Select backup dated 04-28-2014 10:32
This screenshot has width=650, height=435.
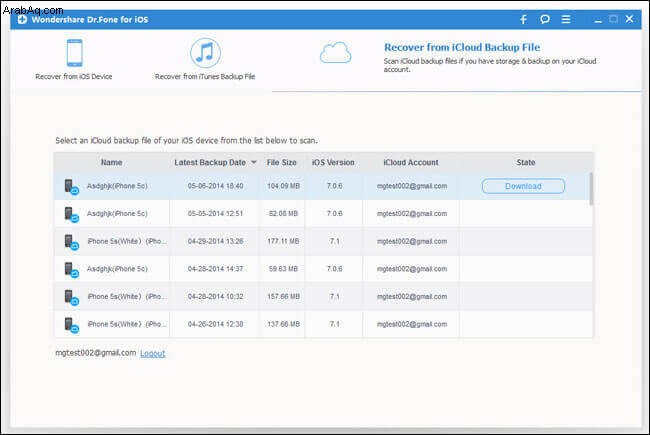(323, 296)
